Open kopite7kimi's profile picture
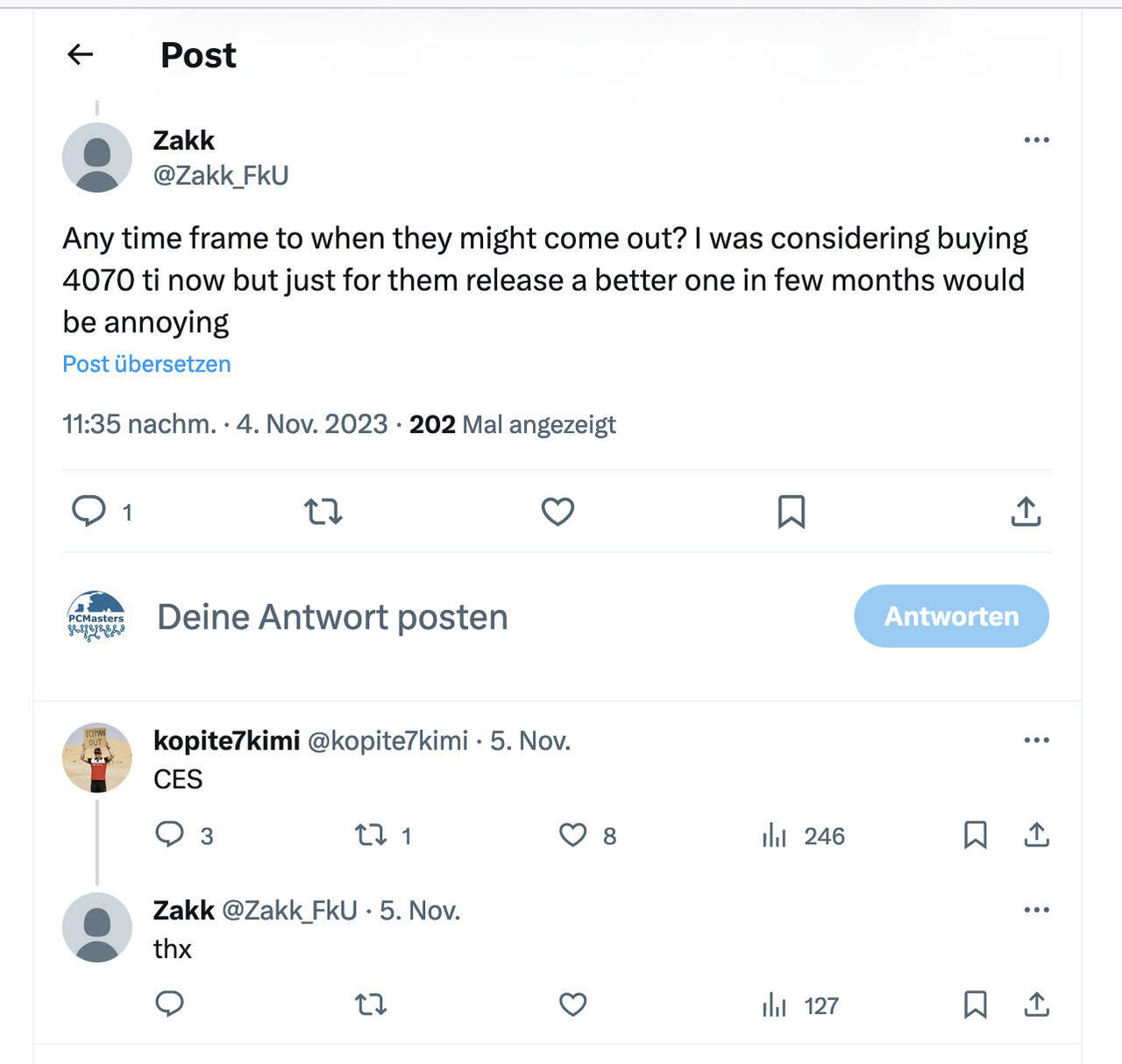Viewport: 1122px width, 1064px height. (97, 758)
